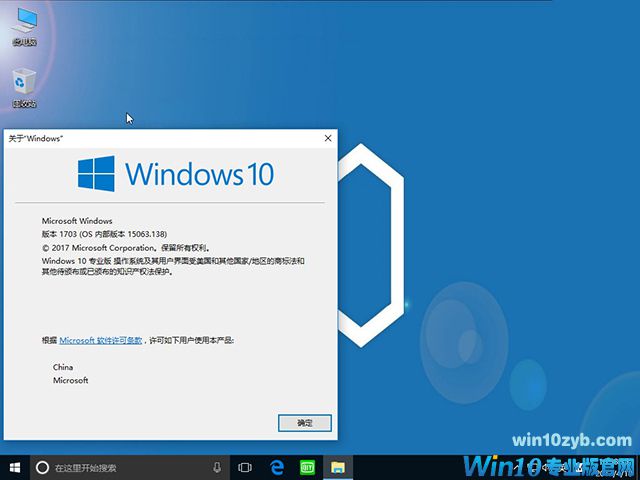Activate the microphone in the search box
The image size is (640, 480).
217,467
